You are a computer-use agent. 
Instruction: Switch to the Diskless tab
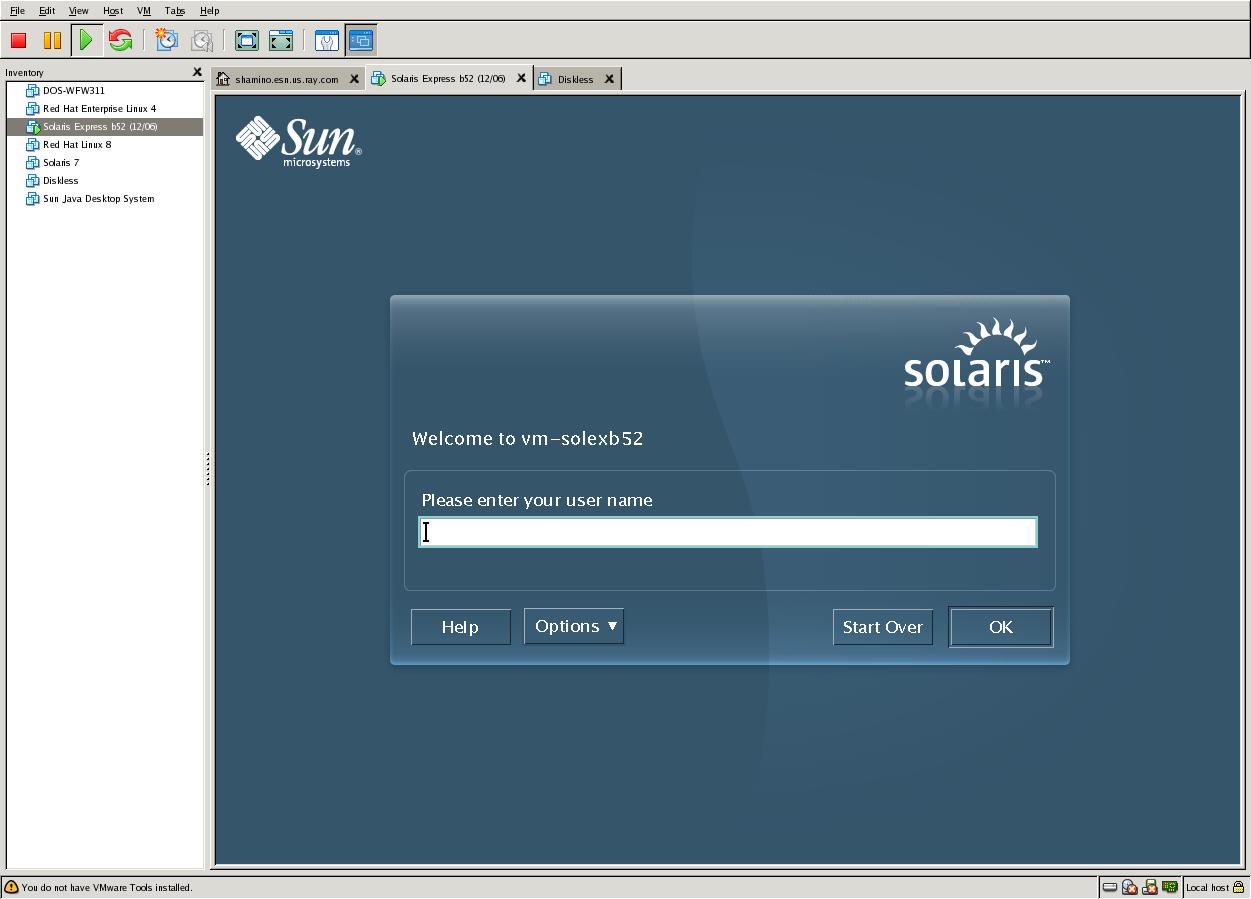tap(576, 79)
